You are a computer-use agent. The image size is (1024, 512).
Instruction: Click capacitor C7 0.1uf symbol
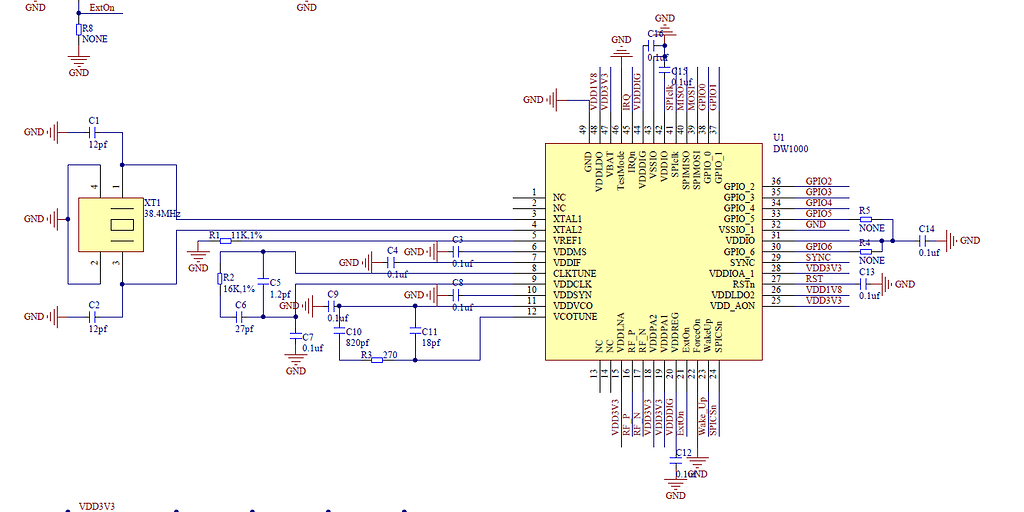pos(295,336)
